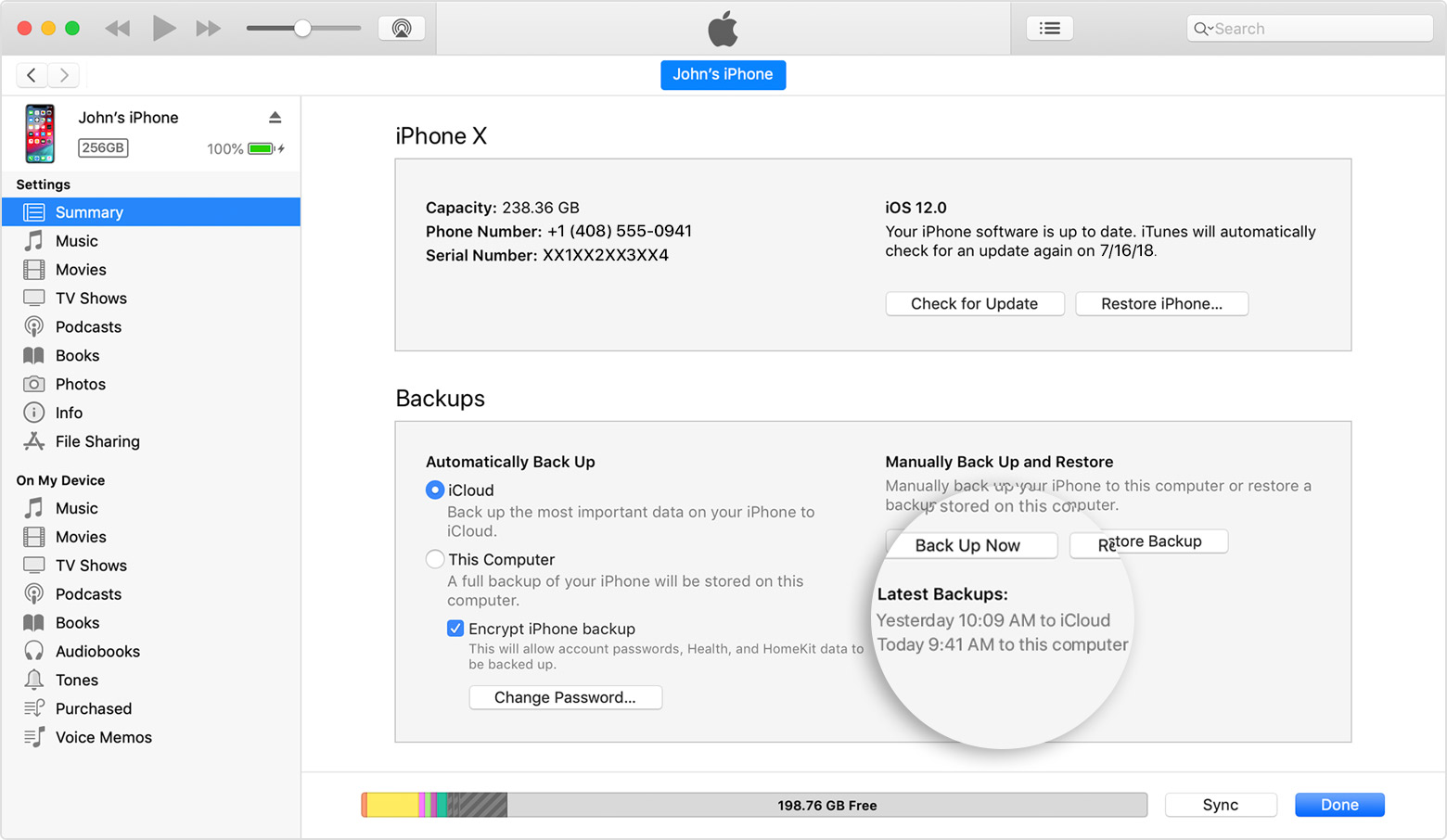Click Check for Update button

[974, 304]
